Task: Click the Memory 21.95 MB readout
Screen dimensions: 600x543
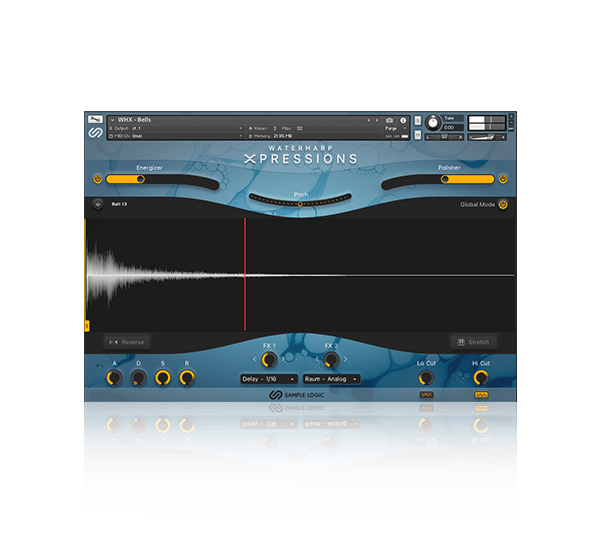Action: pos(271,136)
